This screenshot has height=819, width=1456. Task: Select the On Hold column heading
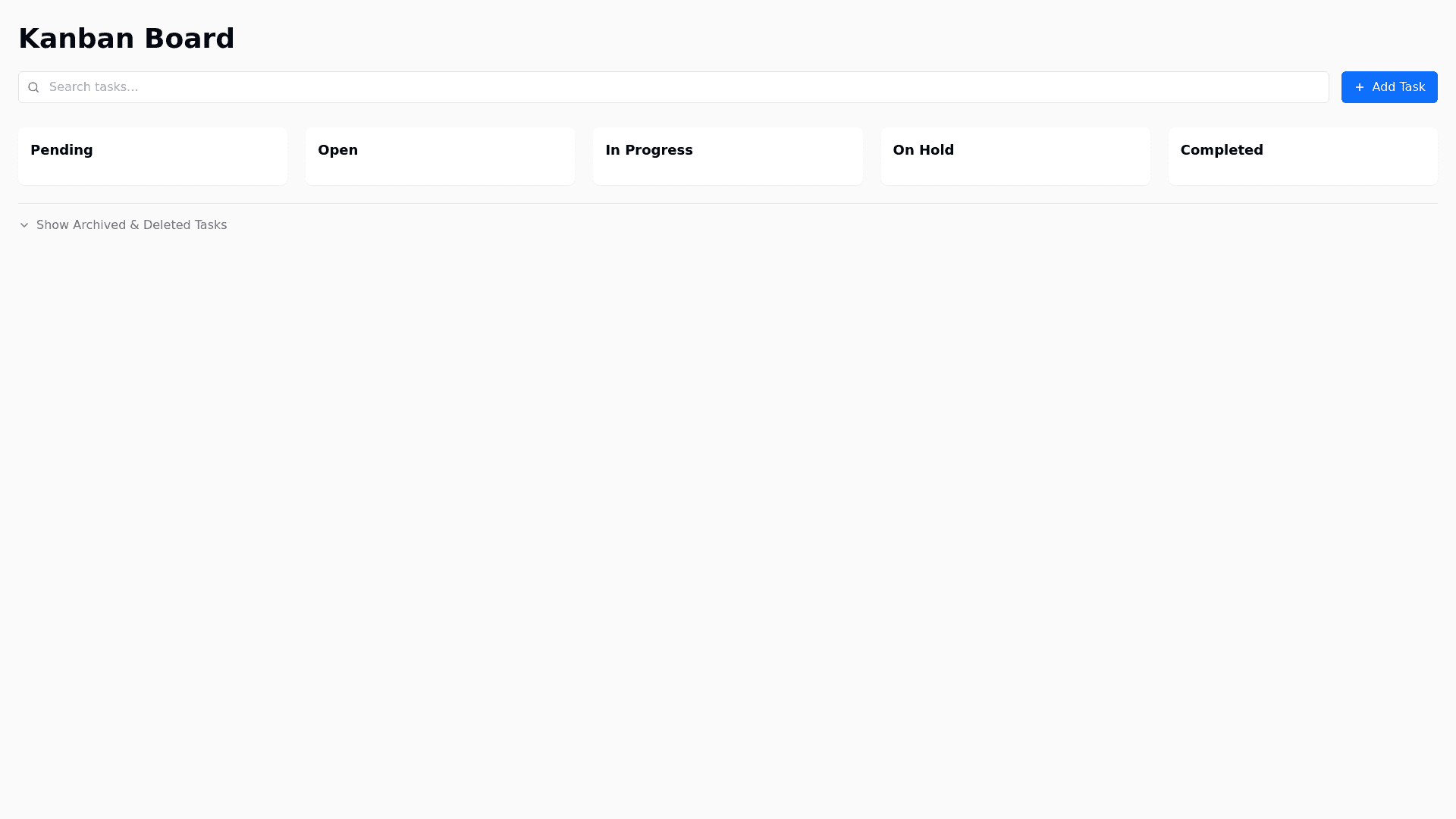point(923,150)
